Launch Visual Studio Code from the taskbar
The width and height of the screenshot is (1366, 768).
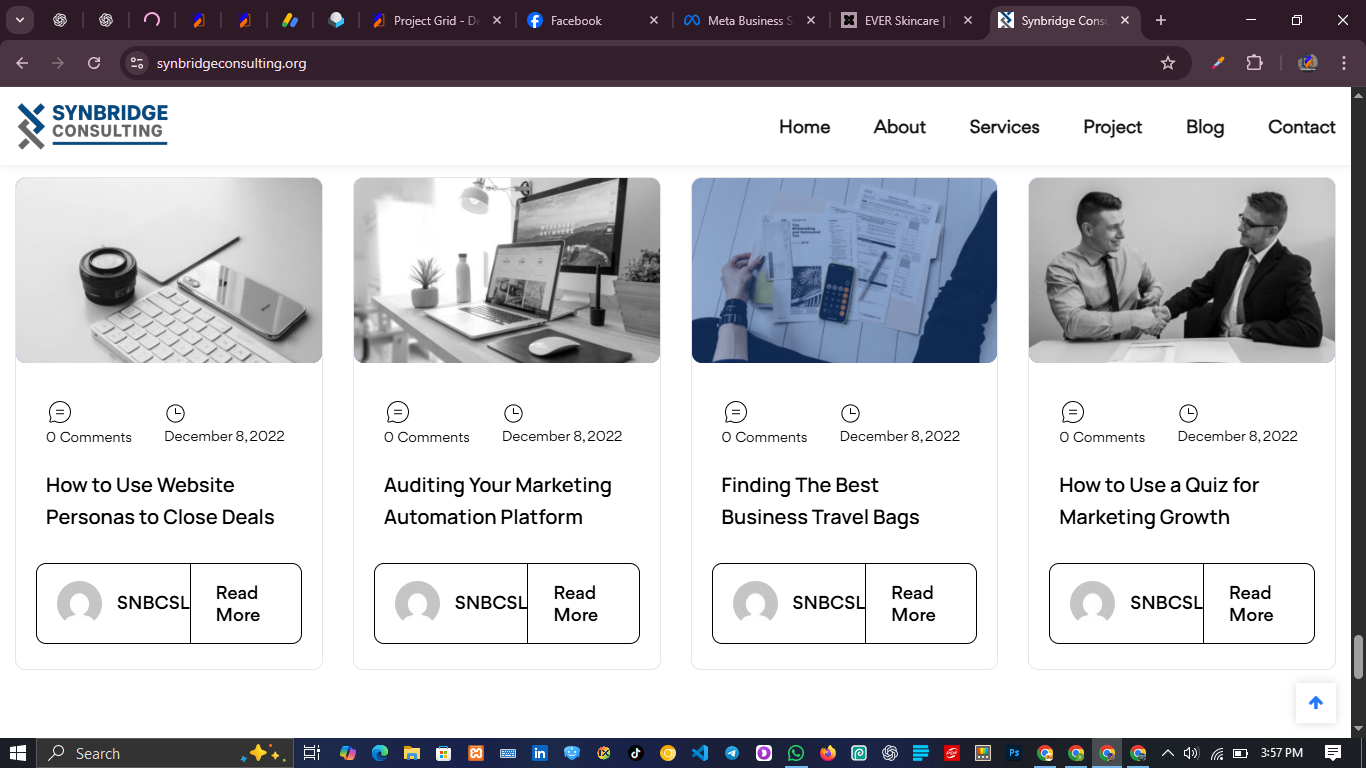(x=699, y=753)
